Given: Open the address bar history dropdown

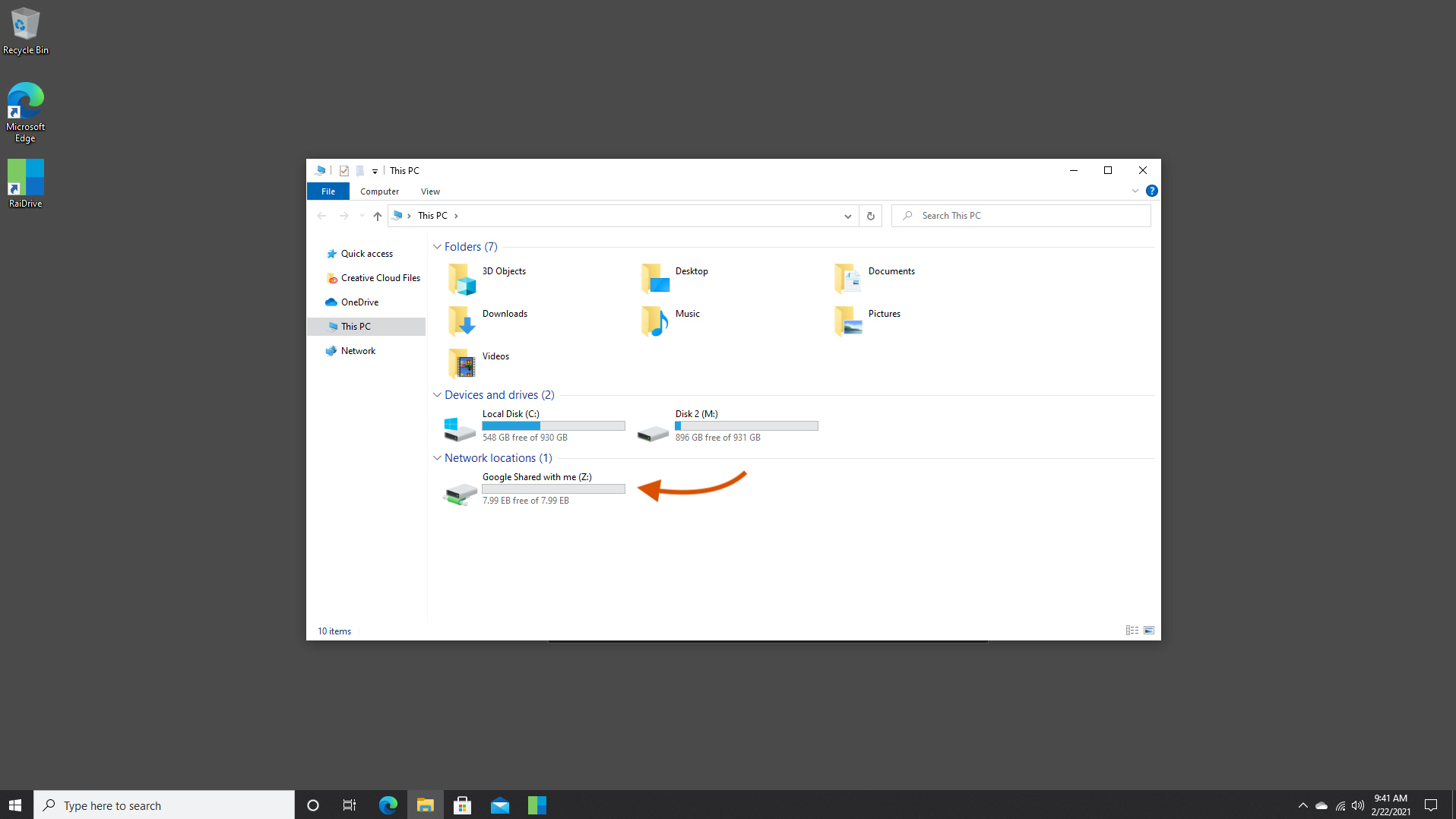Looking at the screenshot, I should tap(847, 216).
